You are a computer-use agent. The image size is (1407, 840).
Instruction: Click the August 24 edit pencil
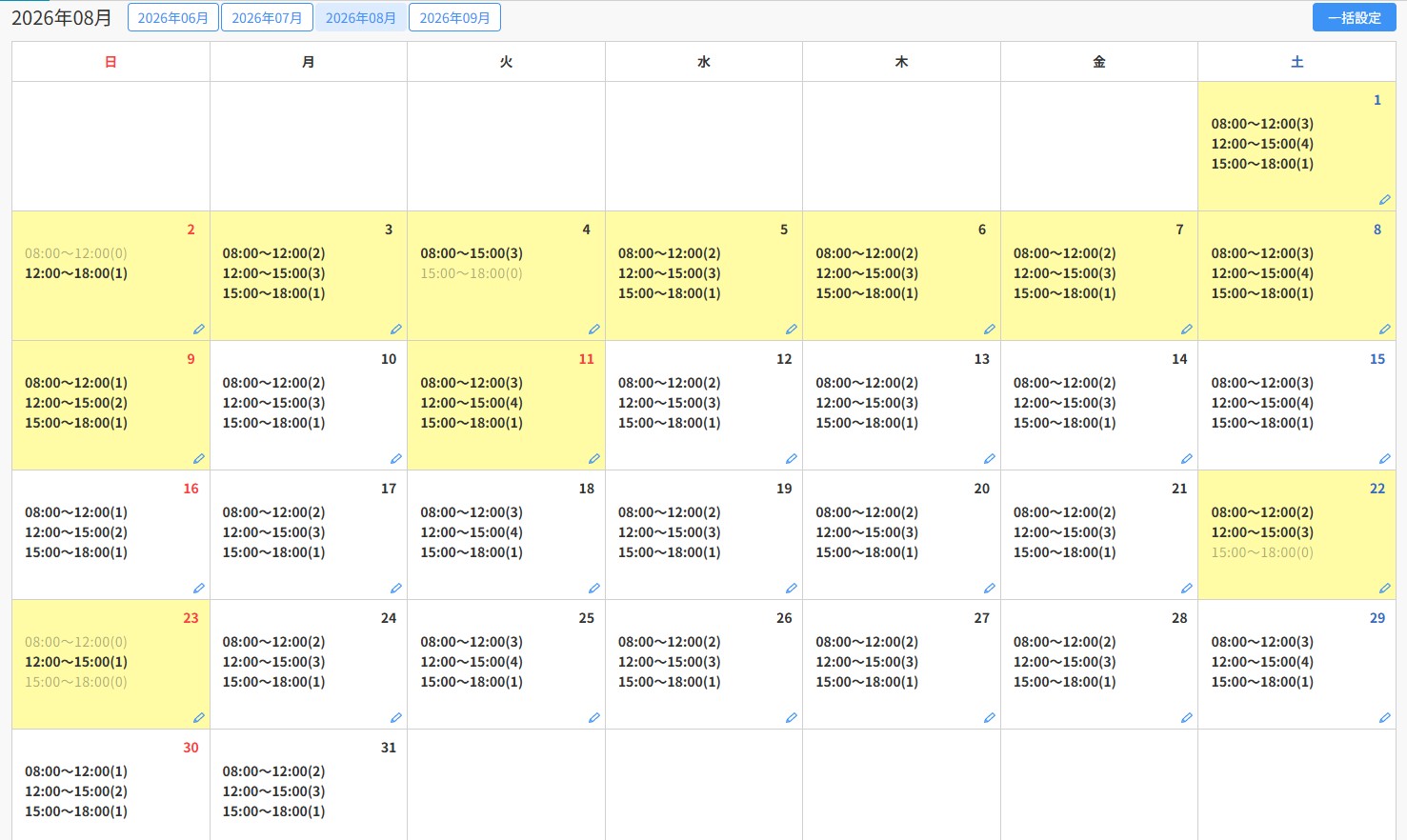click(395, 718)
